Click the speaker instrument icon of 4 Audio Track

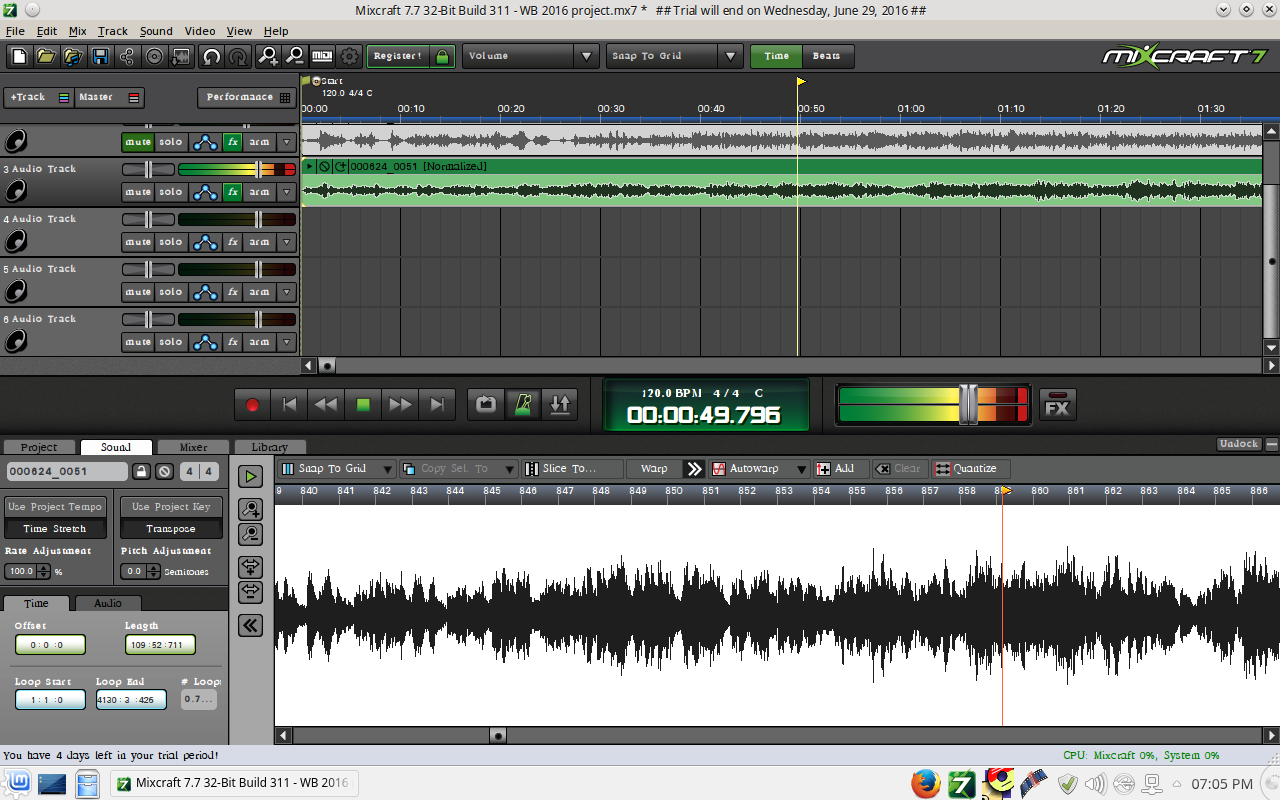pos(15,241)
